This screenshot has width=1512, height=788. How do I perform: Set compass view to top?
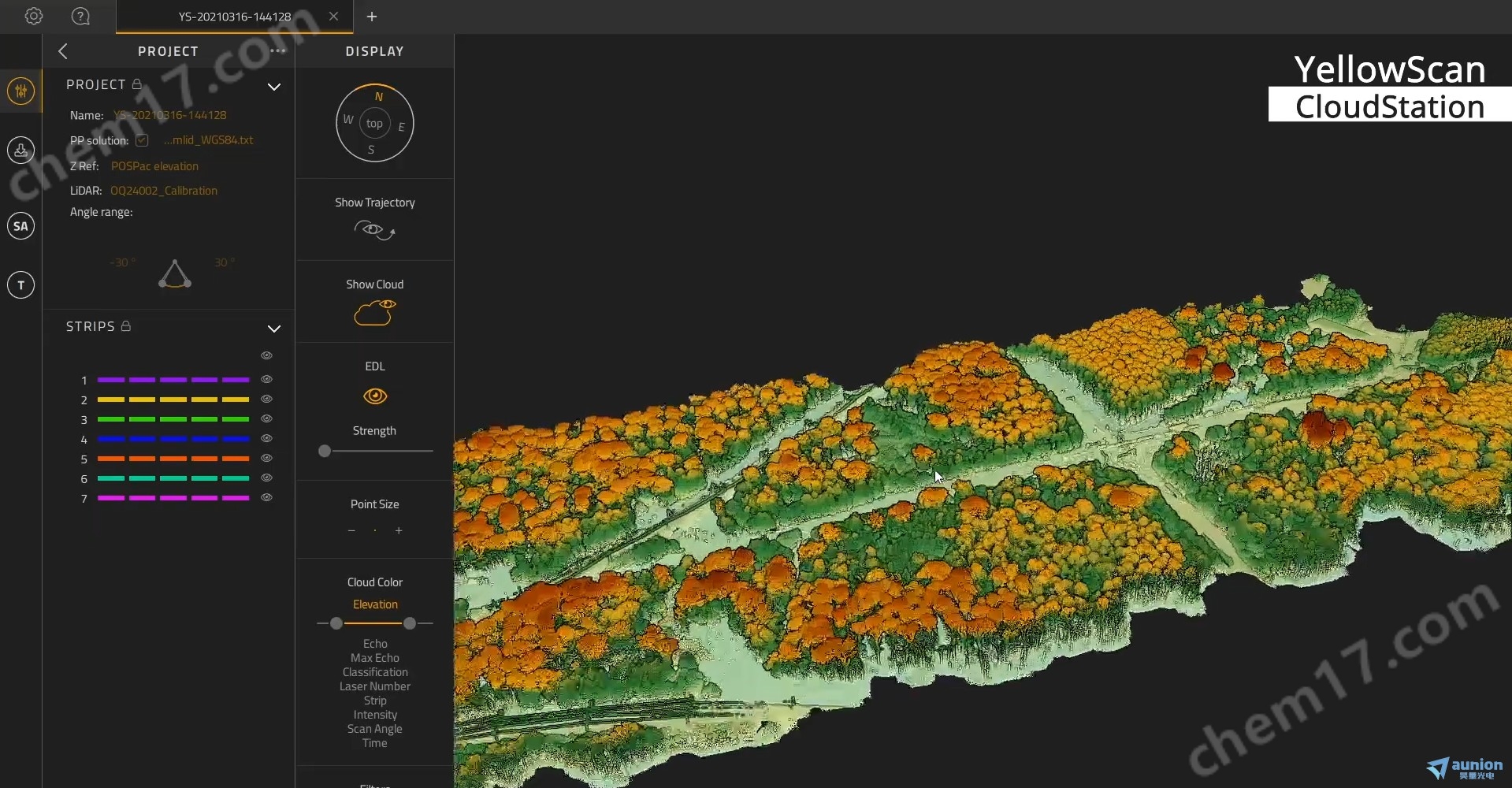pos(374,124)
